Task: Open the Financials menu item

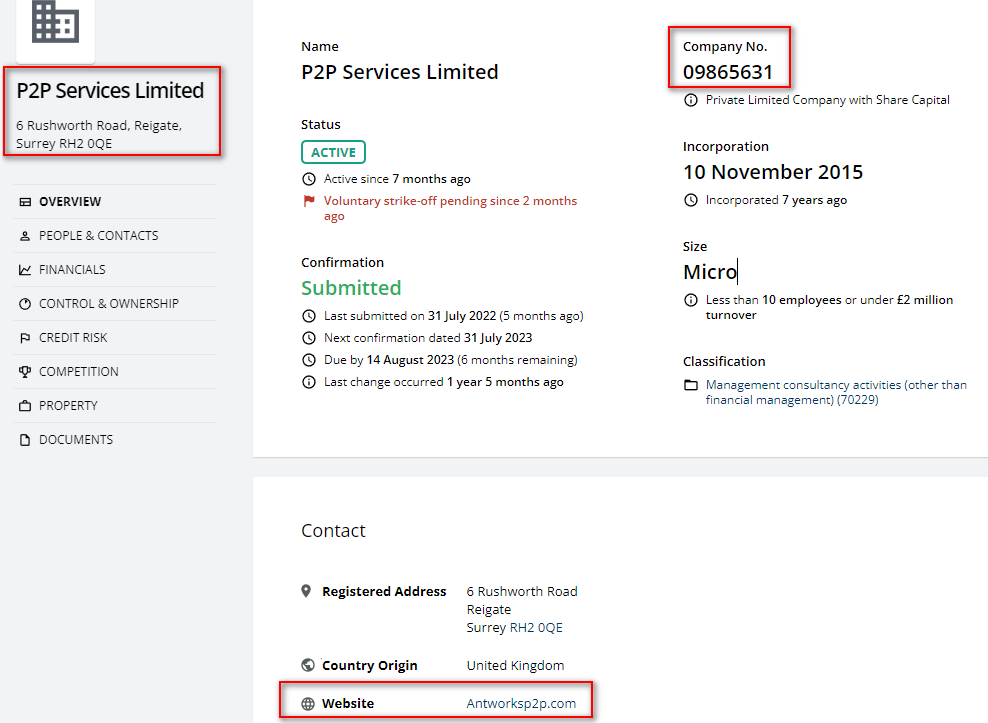Action: [72, 270]
